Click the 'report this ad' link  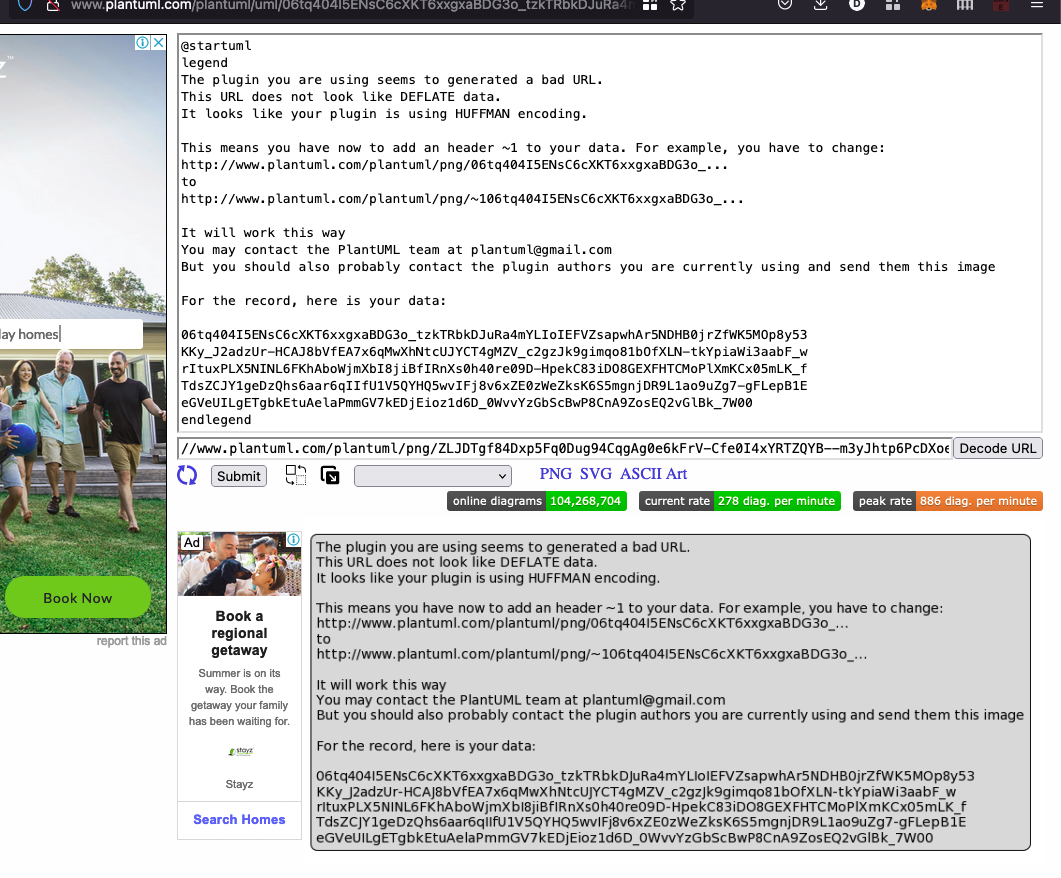pyautogui.click(x=131, y=641)
